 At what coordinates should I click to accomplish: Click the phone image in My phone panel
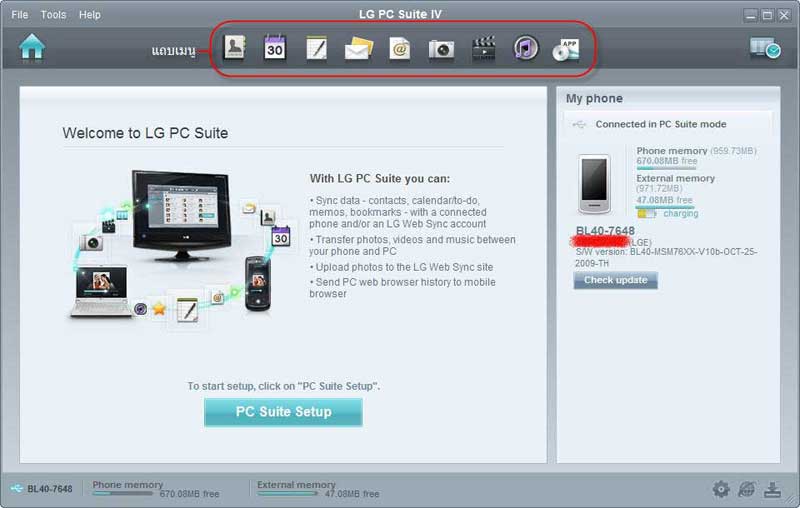point(595,183)
